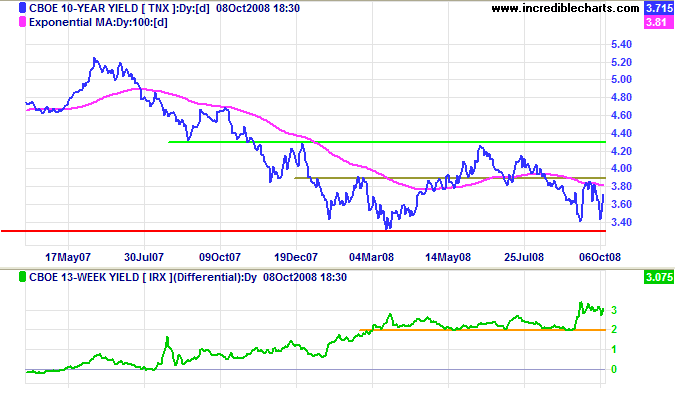Click the green 3.075 value box
Viewport: 675px width, 395px height.
[x=659, y=277]
